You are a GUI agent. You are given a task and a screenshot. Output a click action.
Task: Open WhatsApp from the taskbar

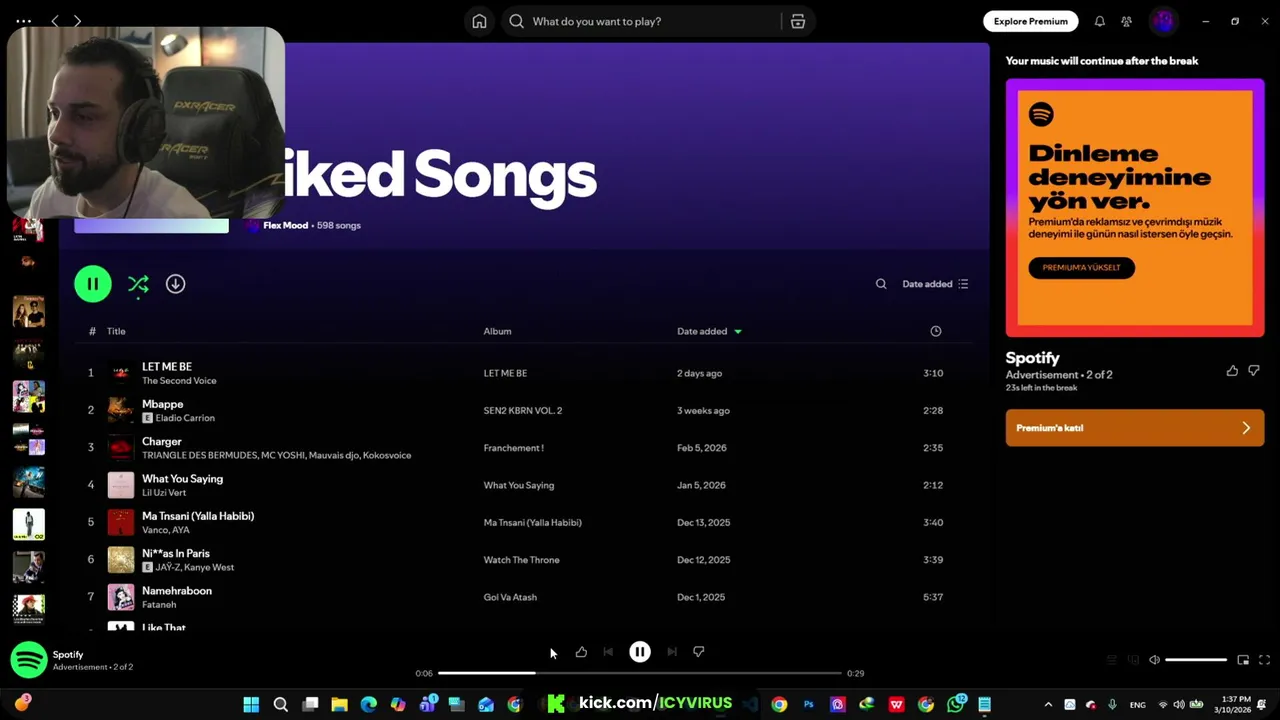[x=957, y=704]
